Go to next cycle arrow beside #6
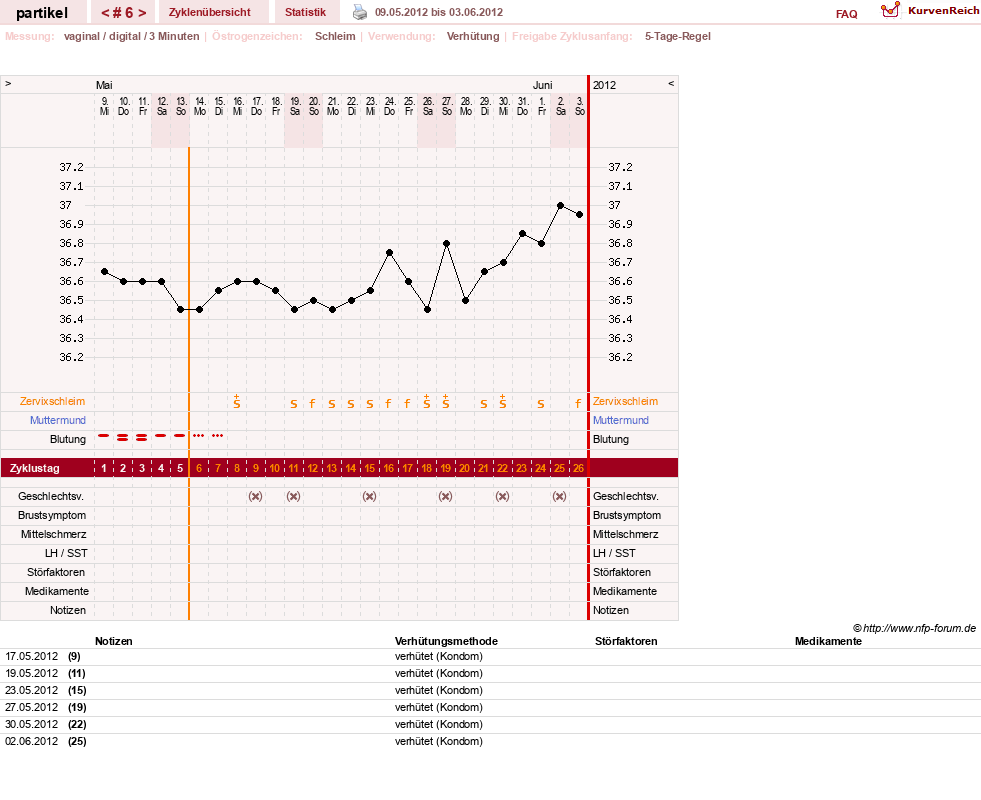981x800 pixels. pos(143,13)
